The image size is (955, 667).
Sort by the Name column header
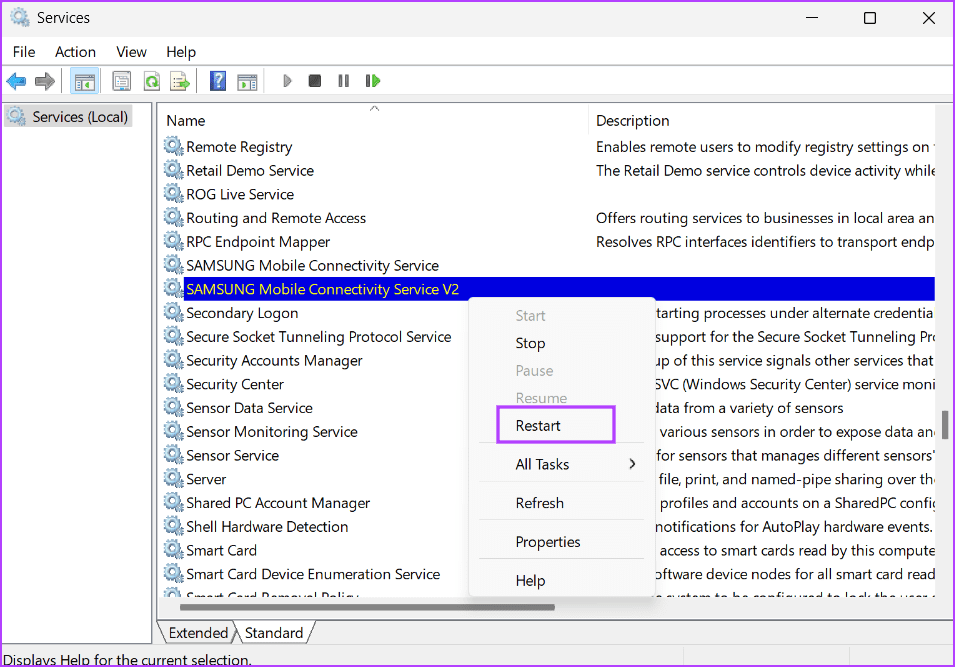tap(374, 121)
